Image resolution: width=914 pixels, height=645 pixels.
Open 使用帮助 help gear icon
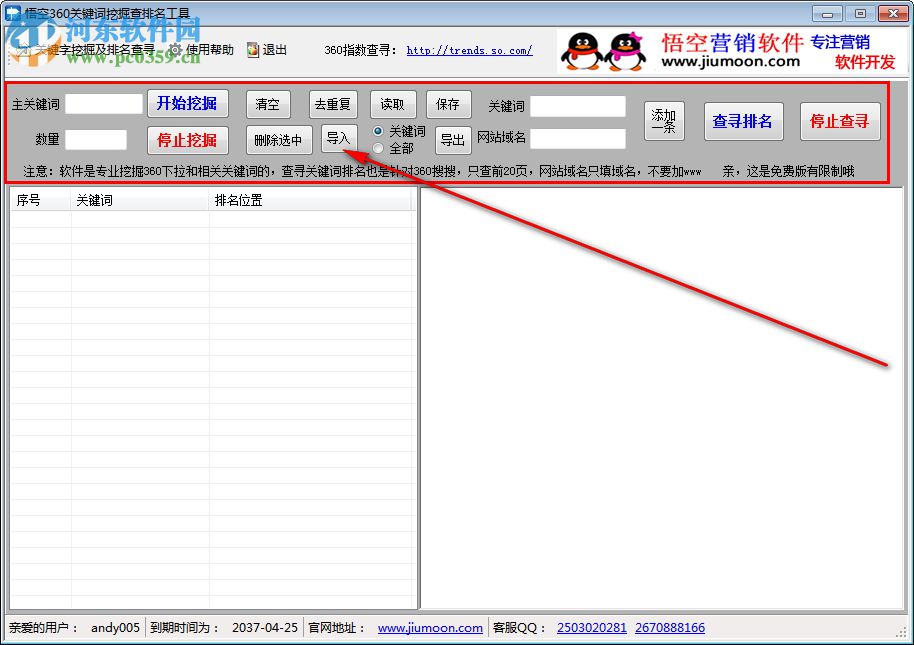coord(175,50)
